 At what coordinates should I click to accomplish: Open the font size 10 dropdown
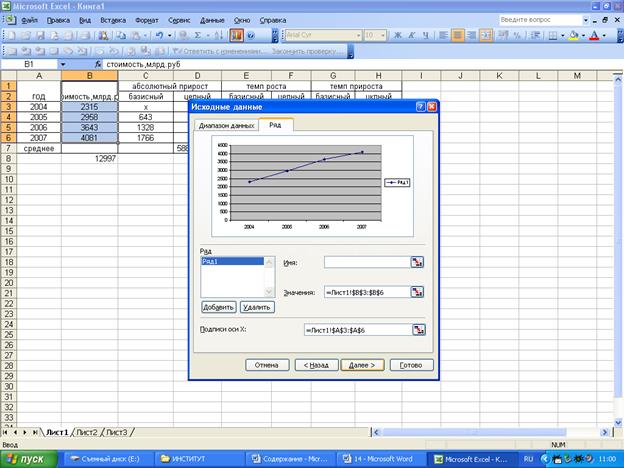tap(382, 35)
